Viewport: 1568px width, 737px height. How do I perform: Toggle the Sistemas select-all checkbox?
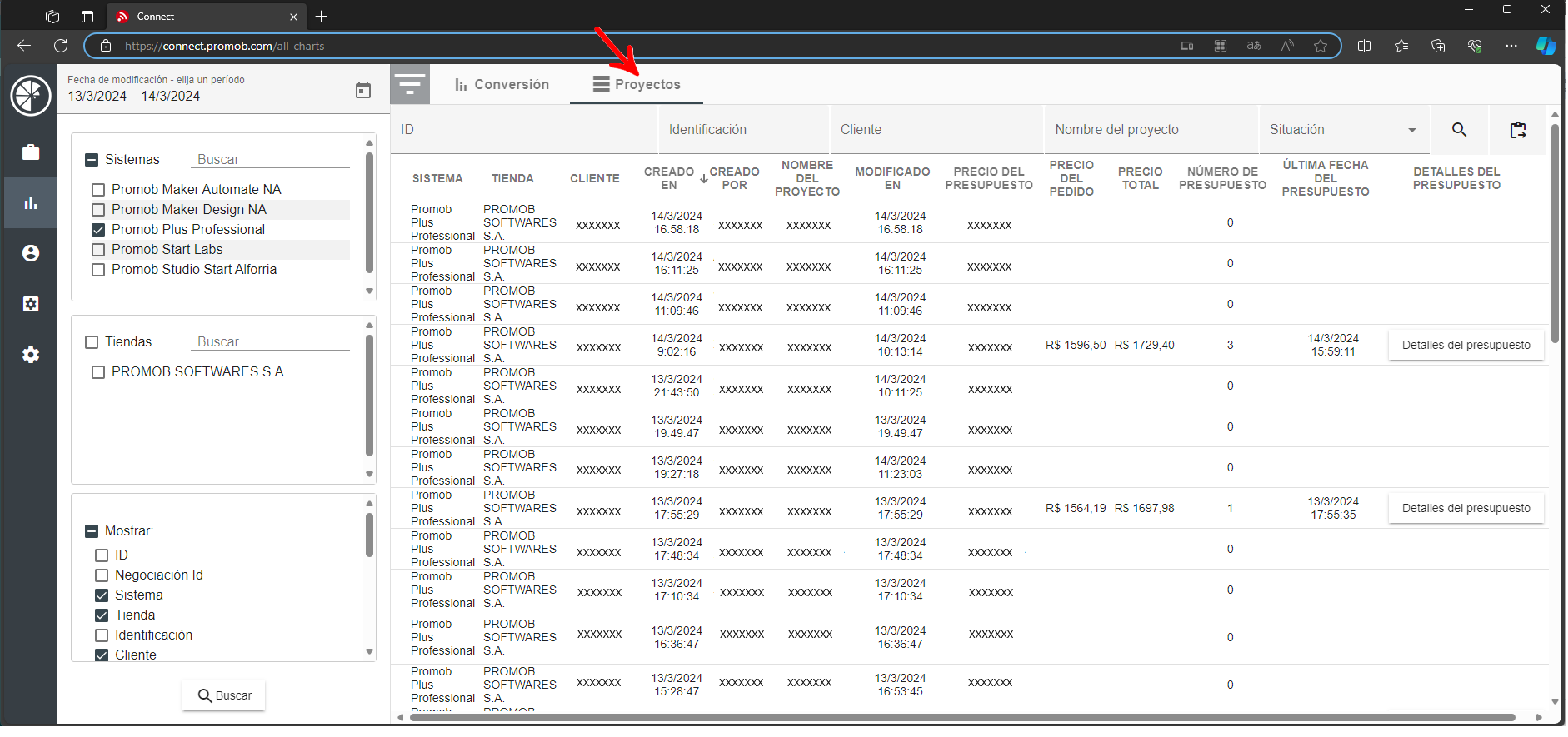pos(92,160)
